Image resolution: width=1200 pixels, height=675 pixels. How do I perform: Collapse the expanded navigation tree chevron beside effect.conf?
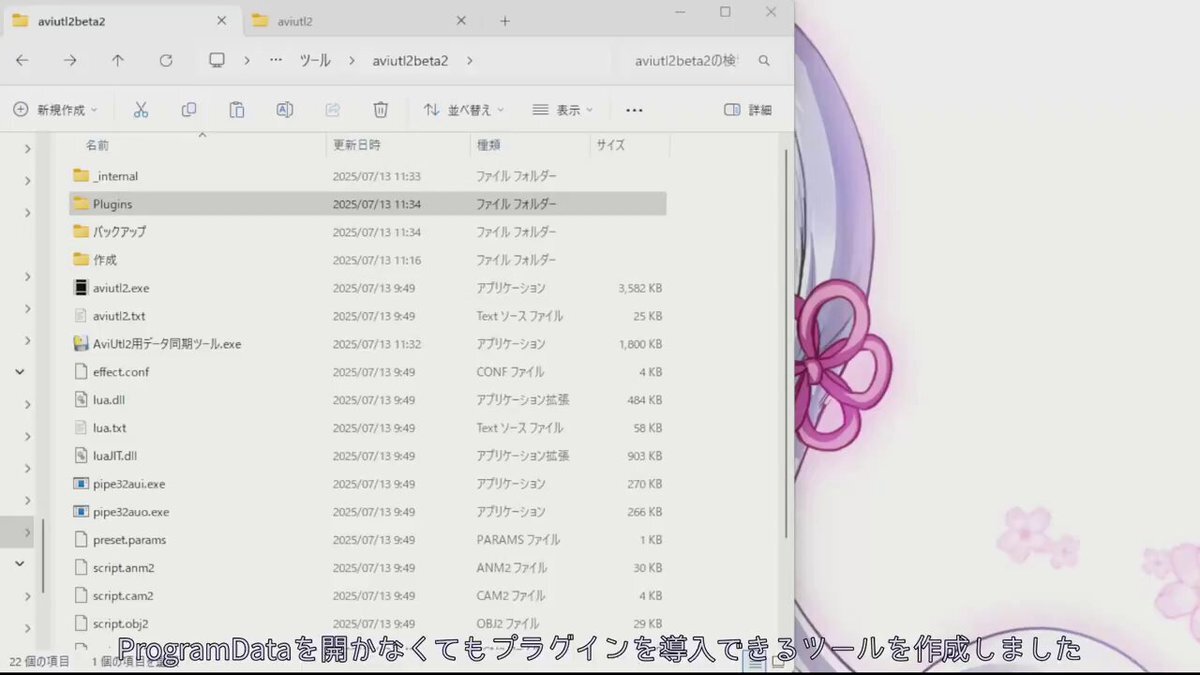(x=20, y=372)
